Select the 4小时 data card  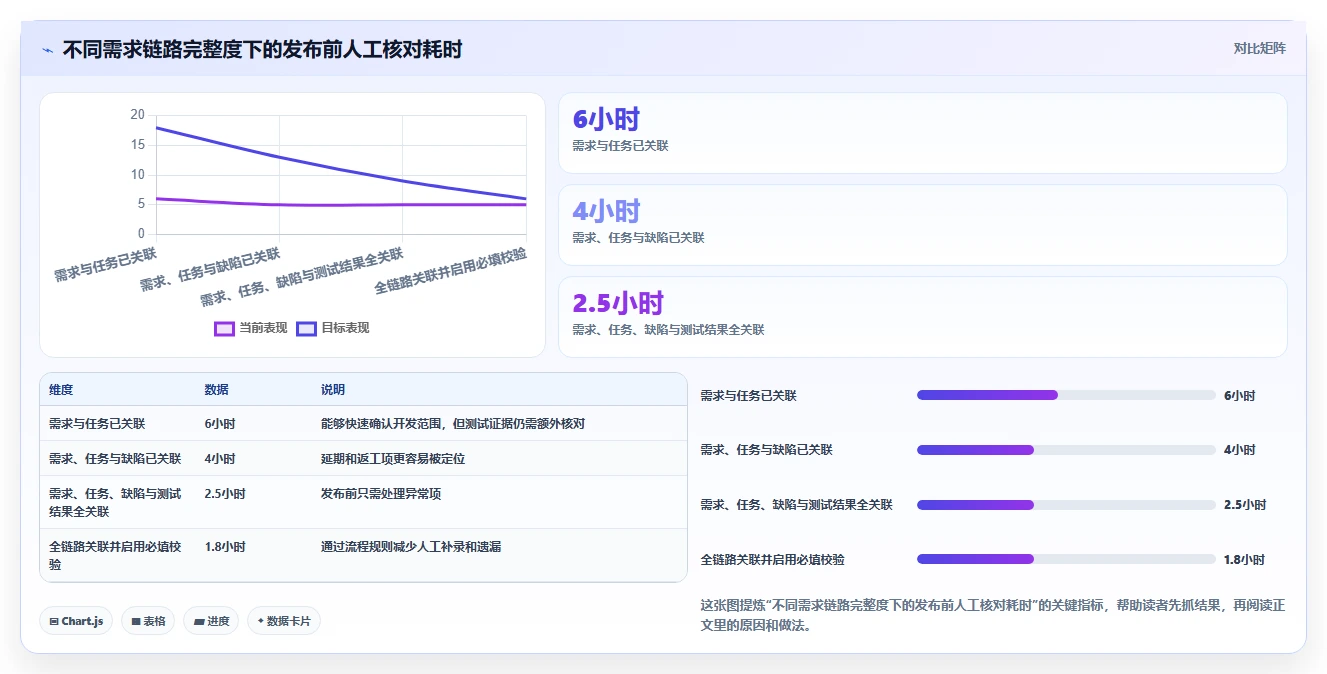[922, 225]
